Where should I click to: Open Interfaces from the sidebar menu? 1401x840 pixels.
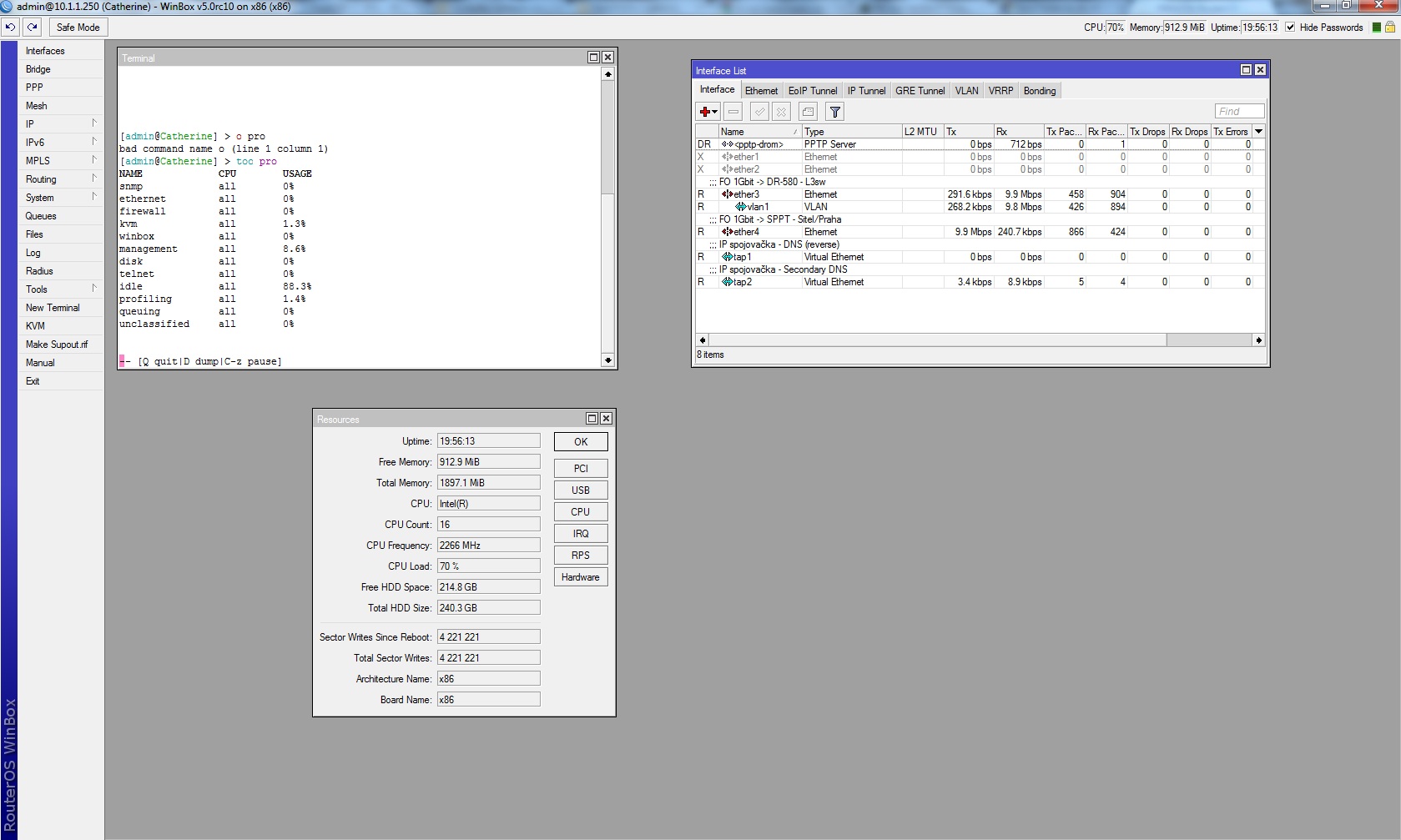pyautogui.click(x=61, y=51)
